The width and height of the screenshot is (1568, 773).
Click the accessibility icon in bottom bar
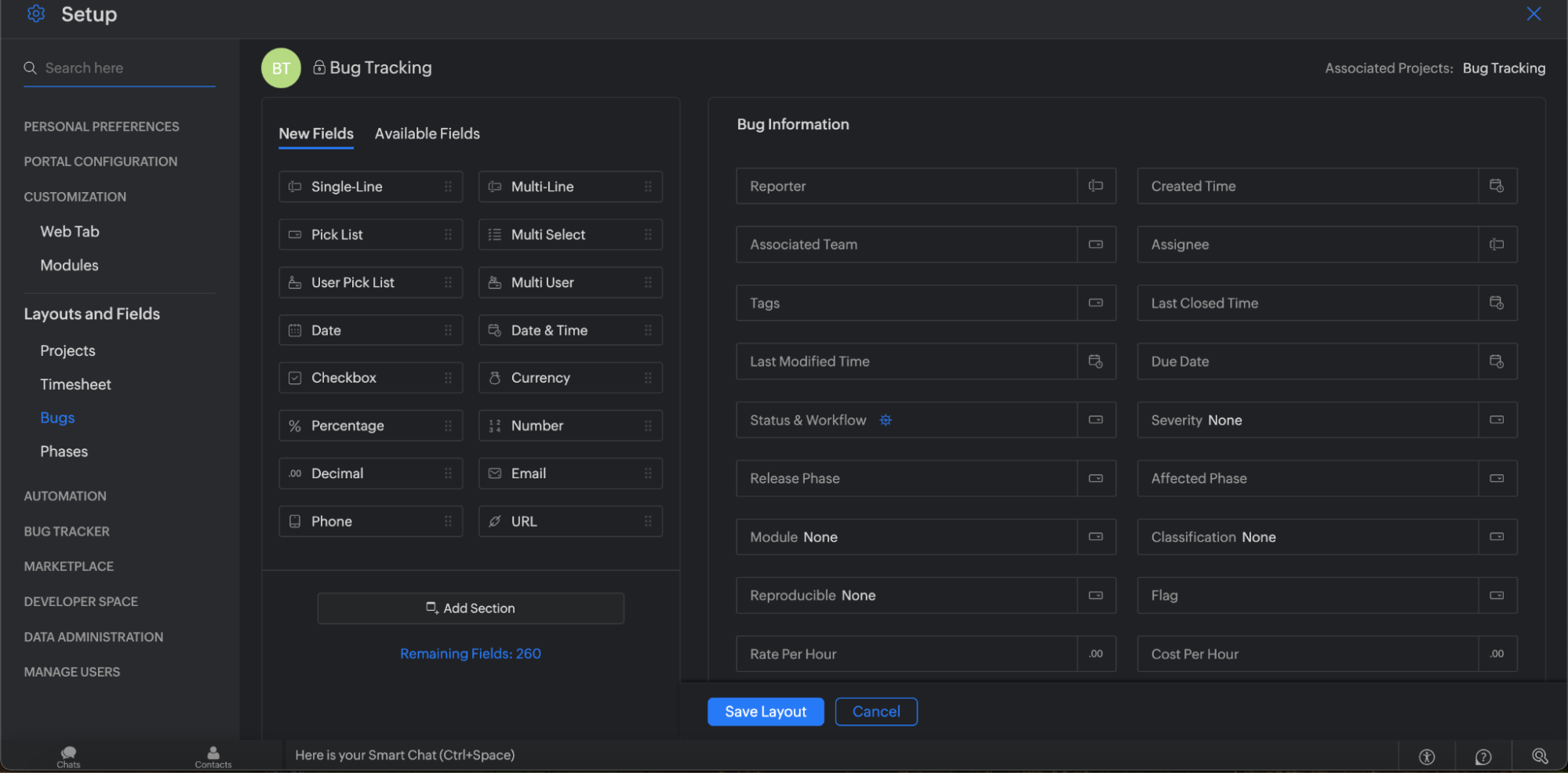click(x=1427, y=757)
